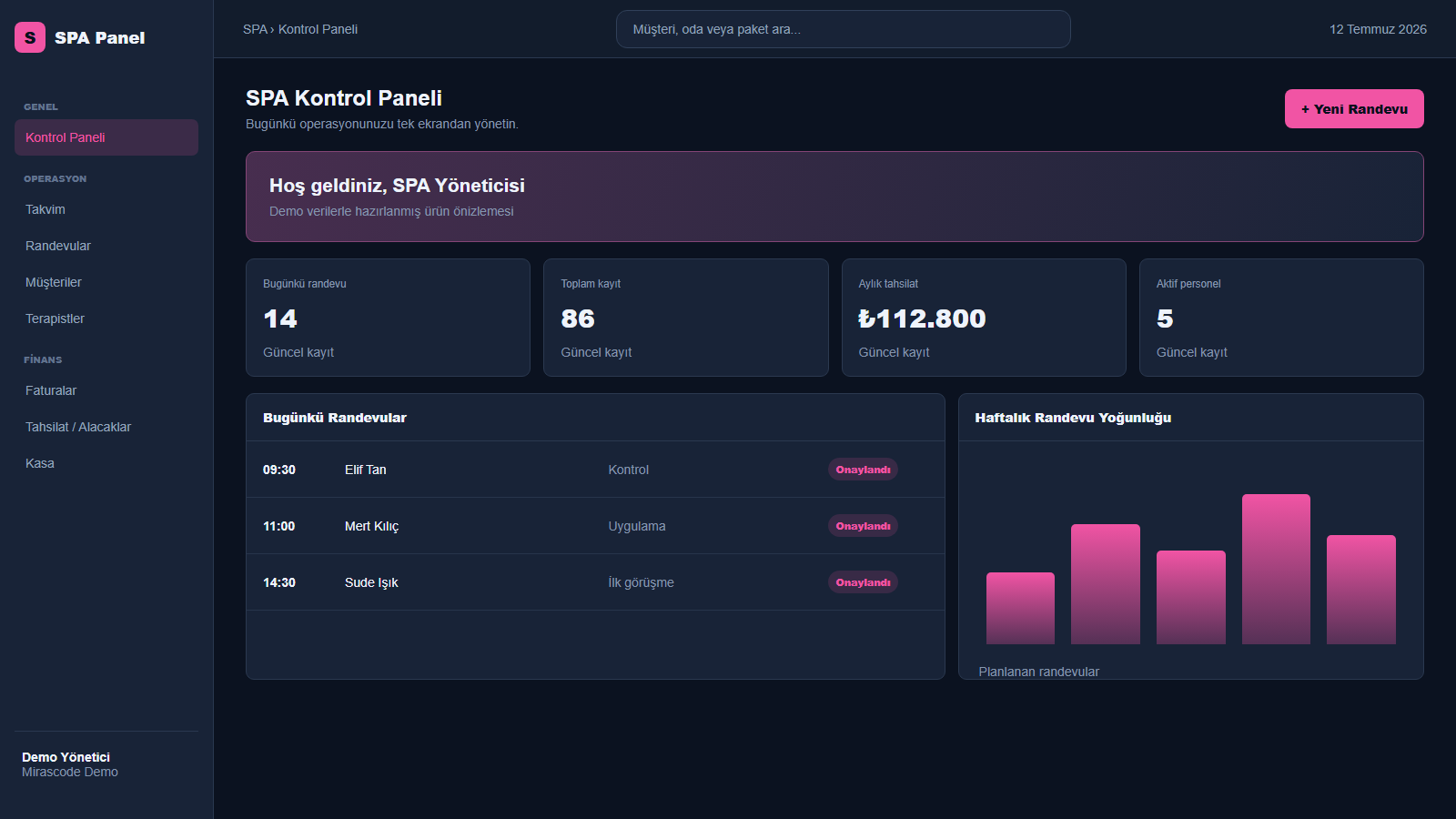Click the Yeni Randevu button
The image size is (1456, 819).
tap(1354, 109)
